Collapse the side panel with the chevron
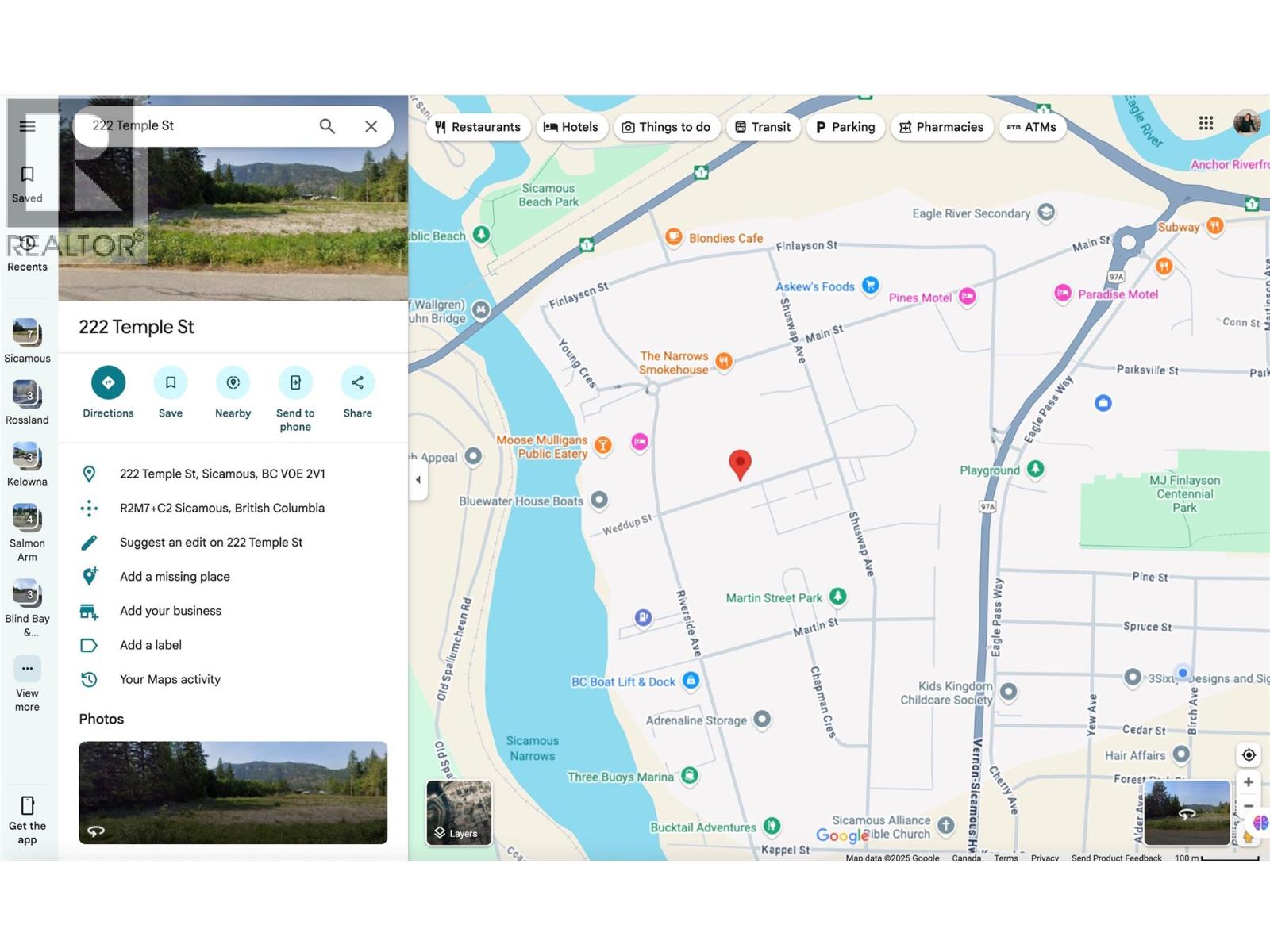The width and height of the screenshot is (1270, 952). 418,479
